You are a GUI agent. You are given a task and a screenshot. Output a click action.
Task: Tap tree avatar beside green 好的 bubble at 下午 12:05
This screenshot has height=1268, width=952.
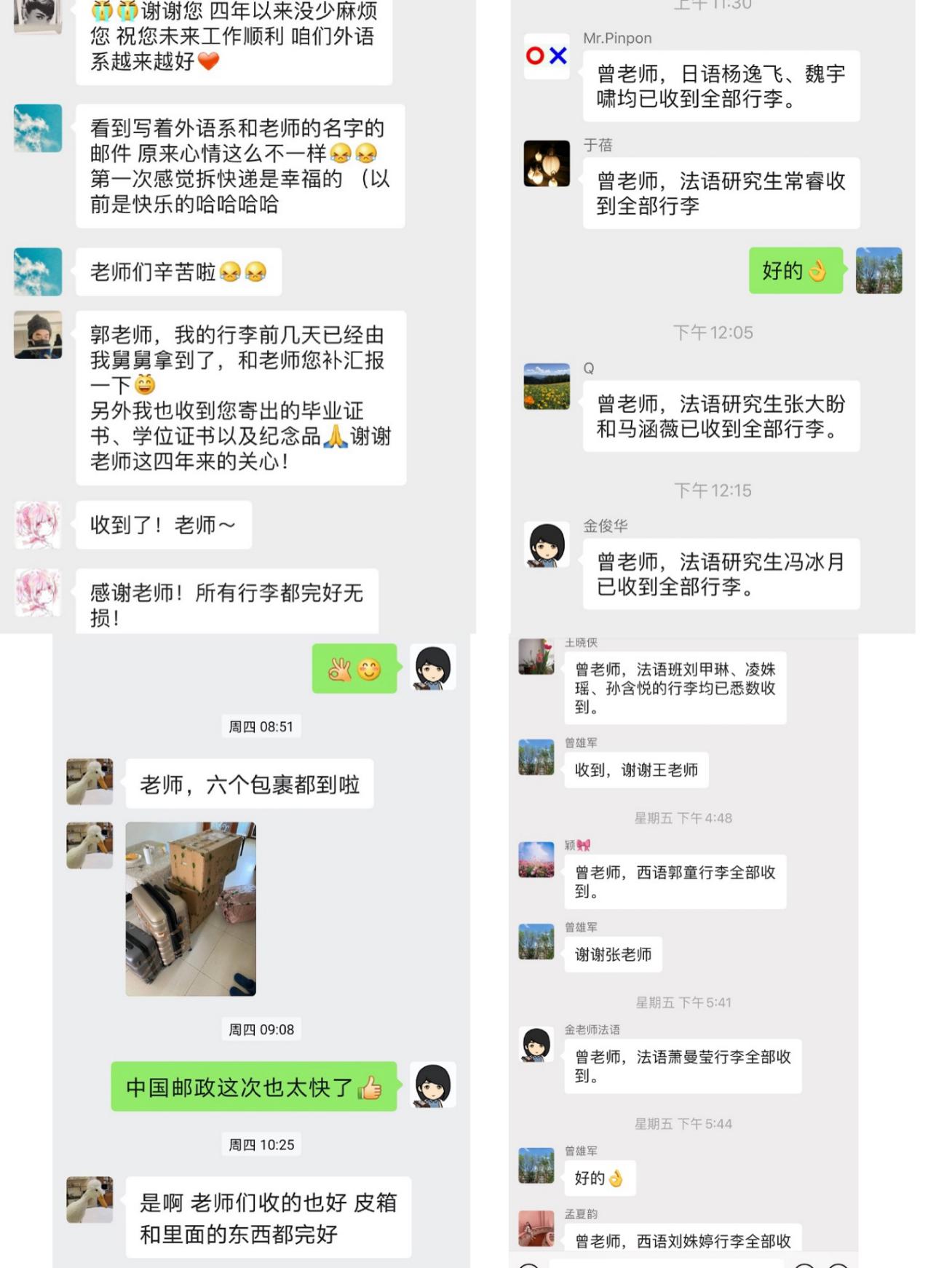tap(878, 270)
